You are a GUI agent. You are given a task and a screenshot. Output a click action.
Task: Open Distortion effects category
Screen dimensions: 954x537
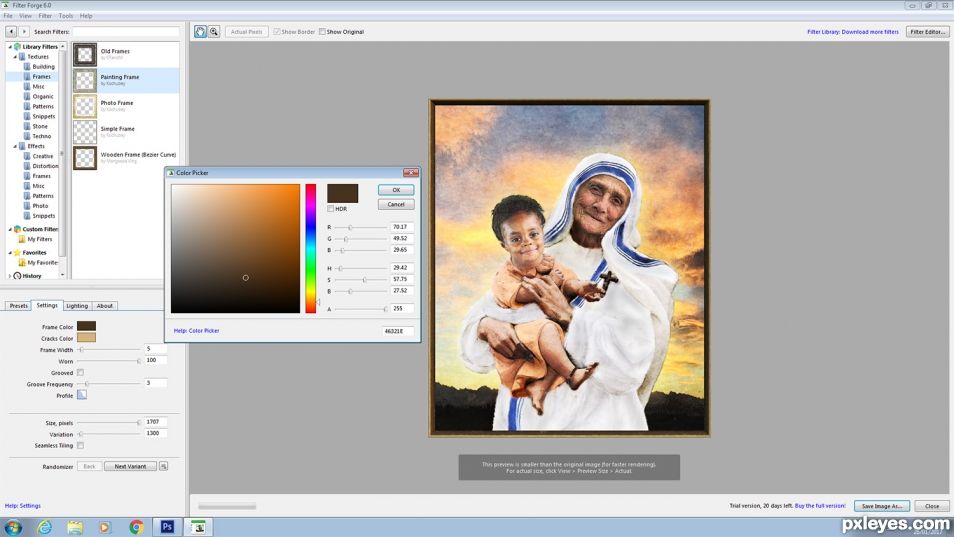pos(45,166)
